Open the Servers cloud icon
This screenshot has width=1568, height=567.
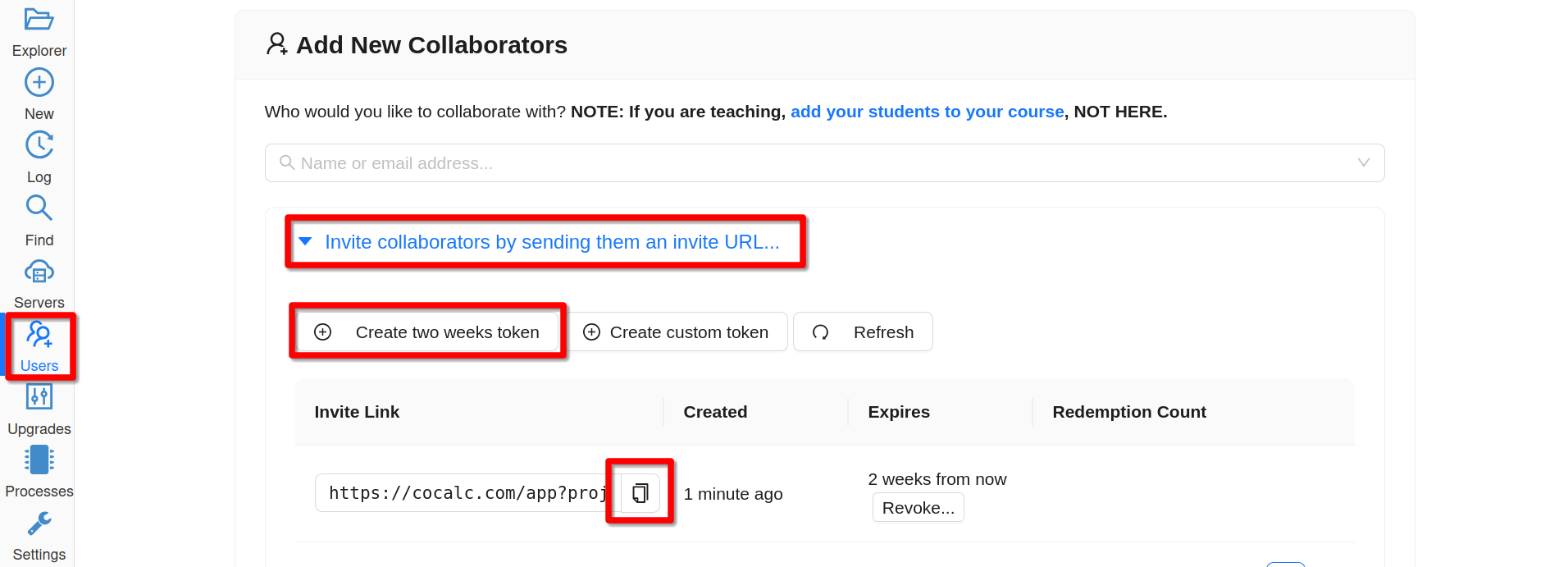coord(39,272)
